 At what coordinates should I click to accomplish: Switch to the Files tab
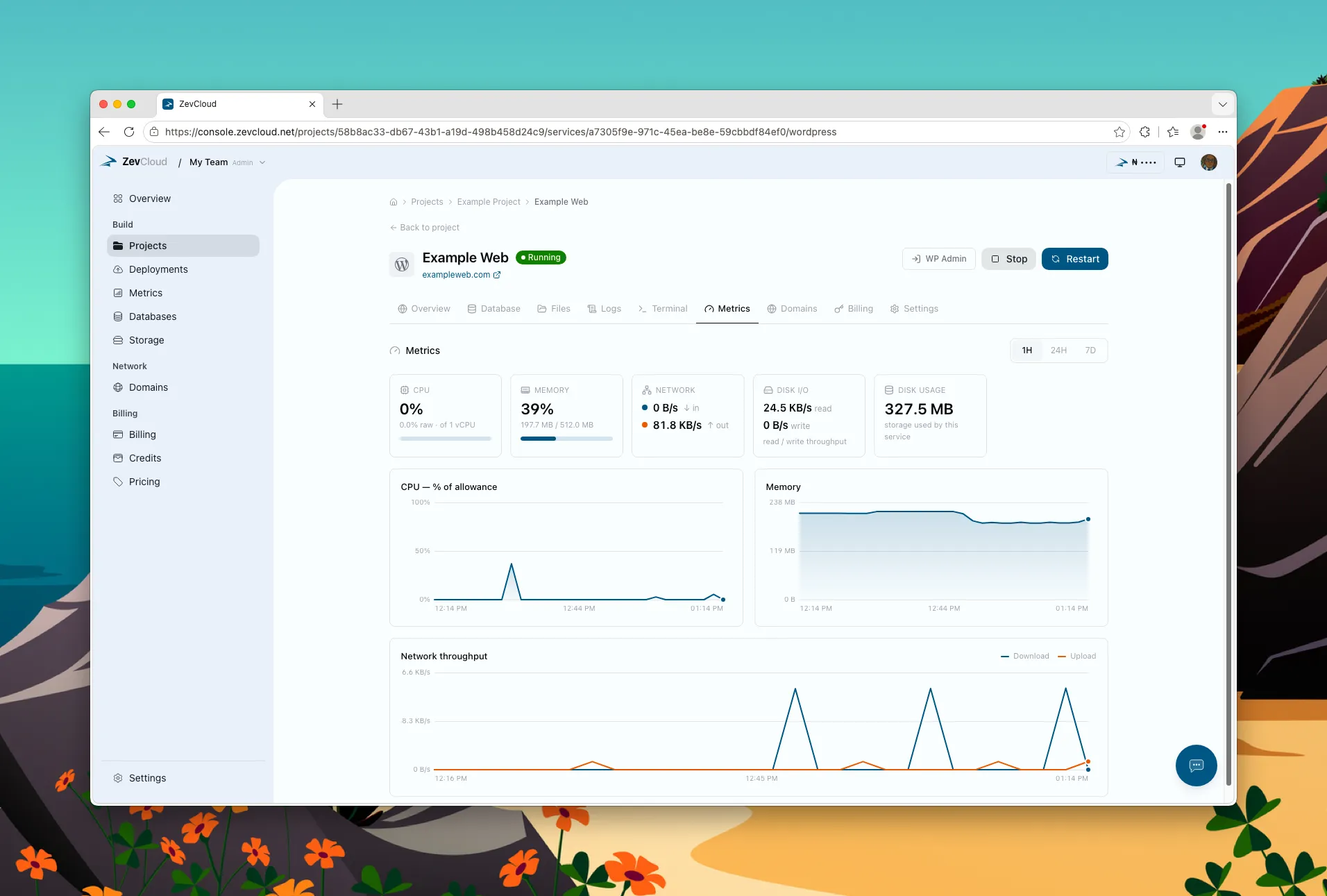[x=554, y=309]
